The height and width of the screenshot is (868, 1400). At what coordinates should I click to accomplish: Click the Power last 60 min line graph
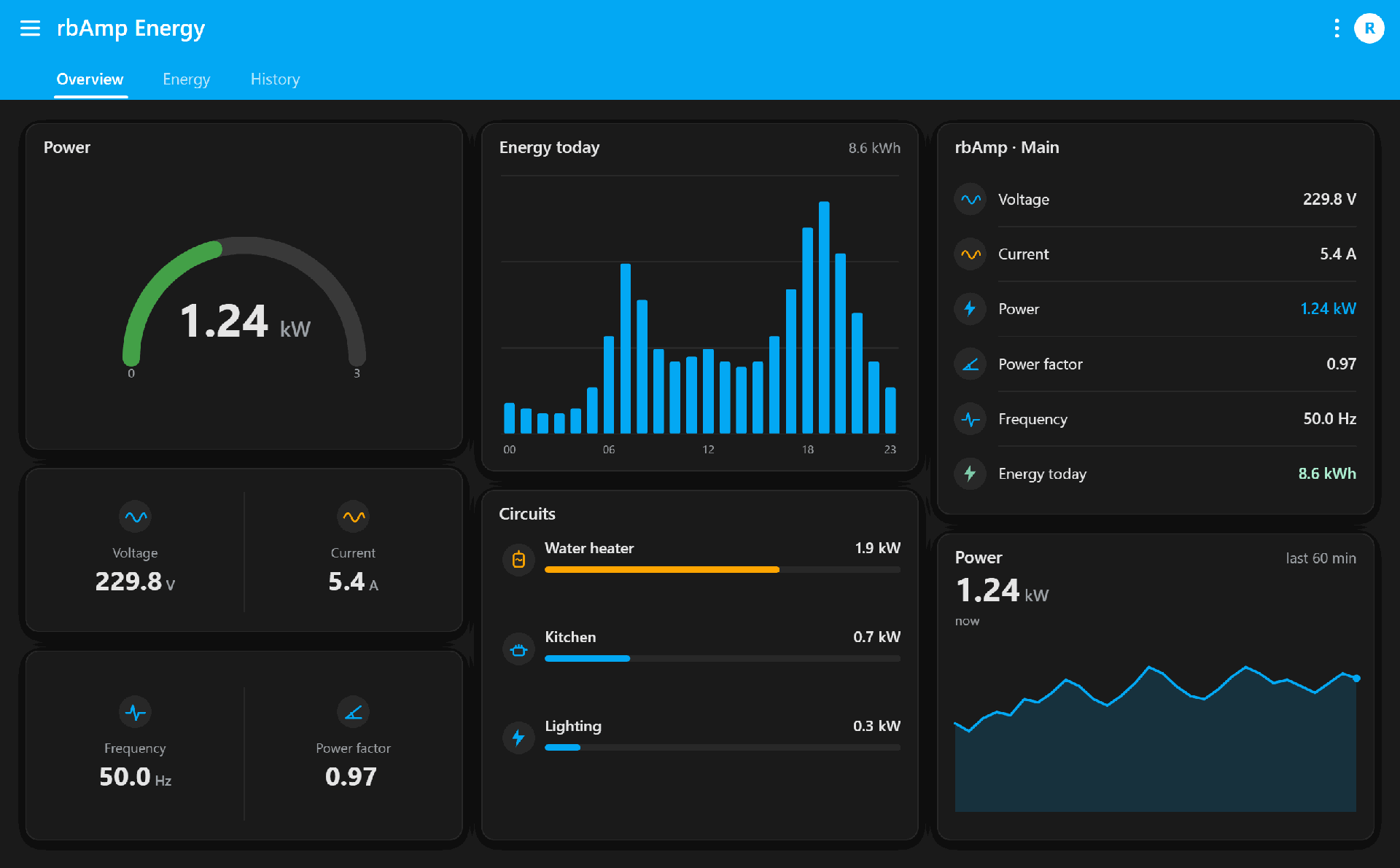point(1156,738)
